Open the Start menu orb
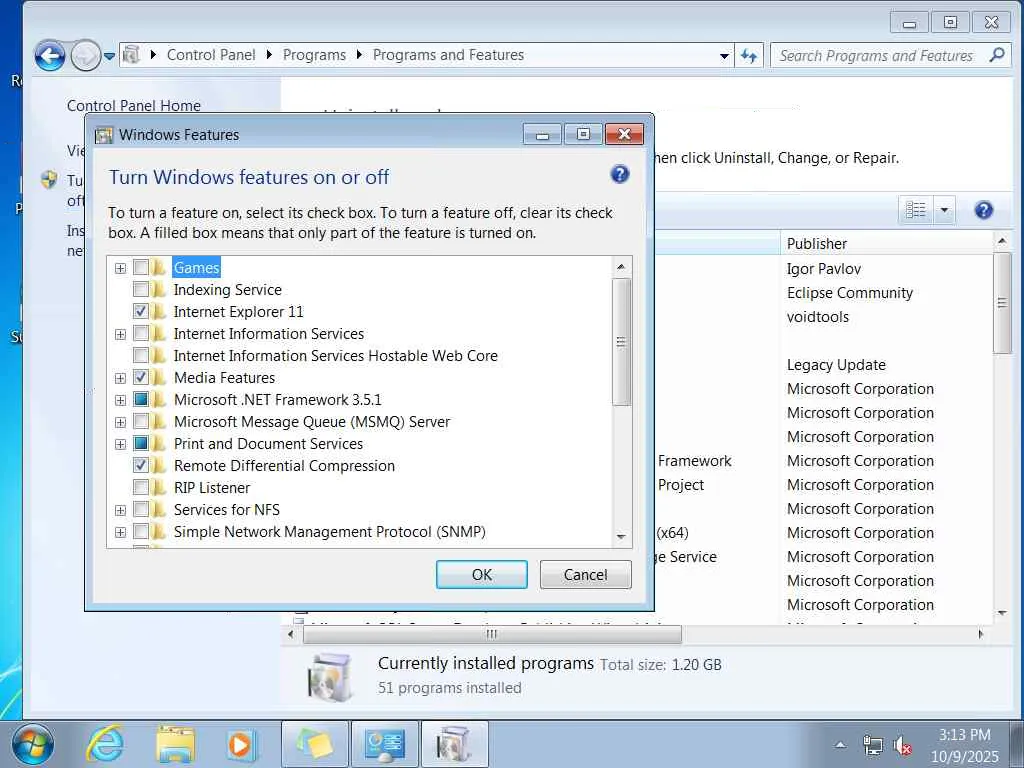1024x768 pixels. click(32, 744)
